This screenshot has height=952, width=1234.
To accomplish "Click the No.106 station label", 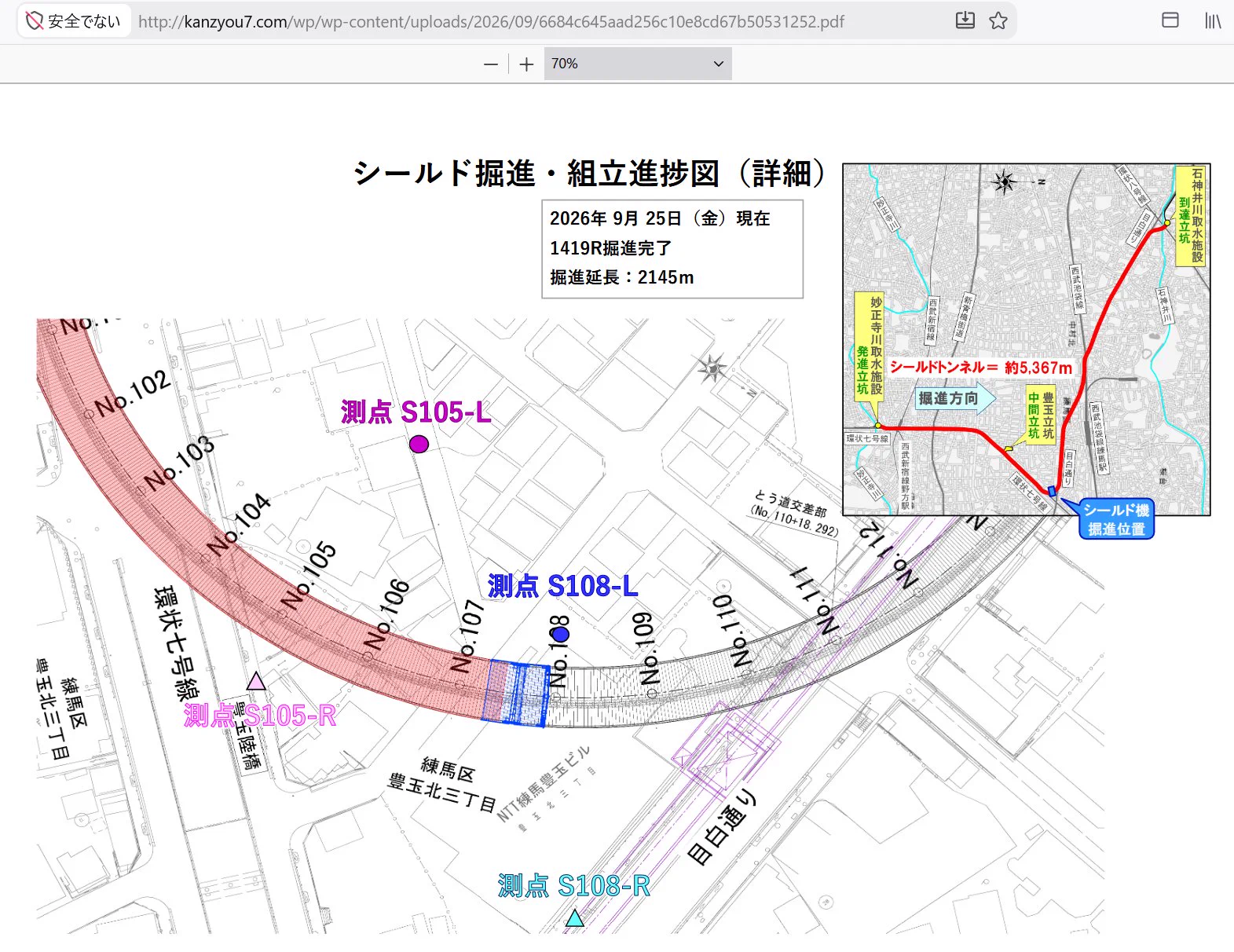I will (x=386, y=614).
